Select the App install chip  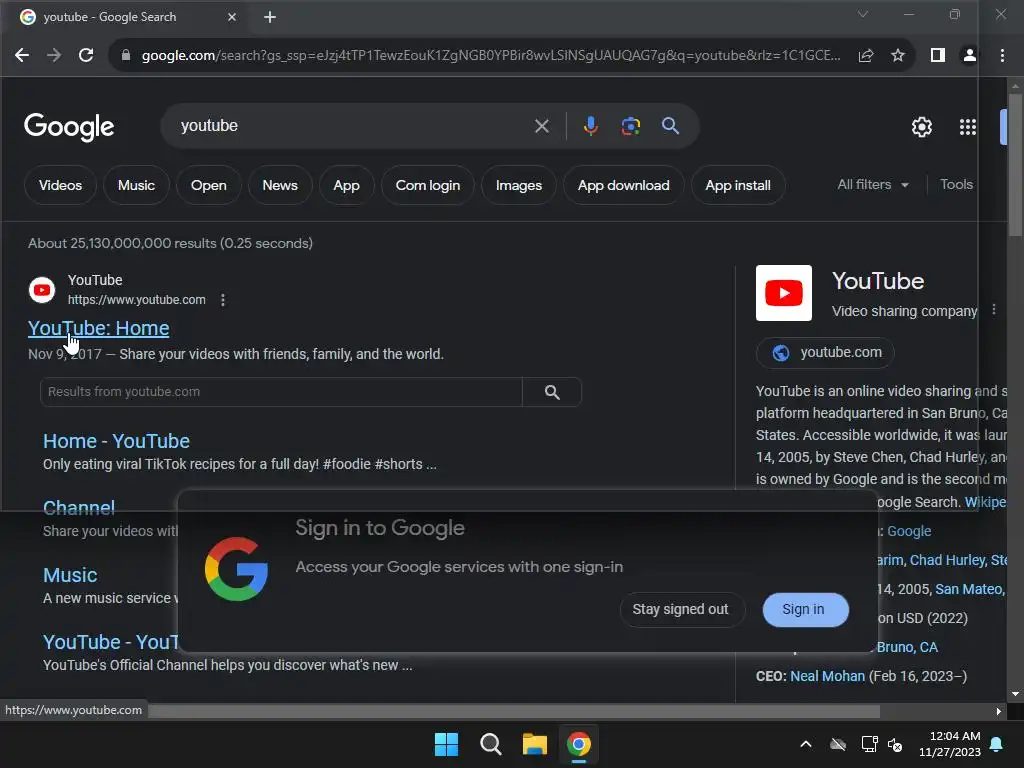(738, 185)
